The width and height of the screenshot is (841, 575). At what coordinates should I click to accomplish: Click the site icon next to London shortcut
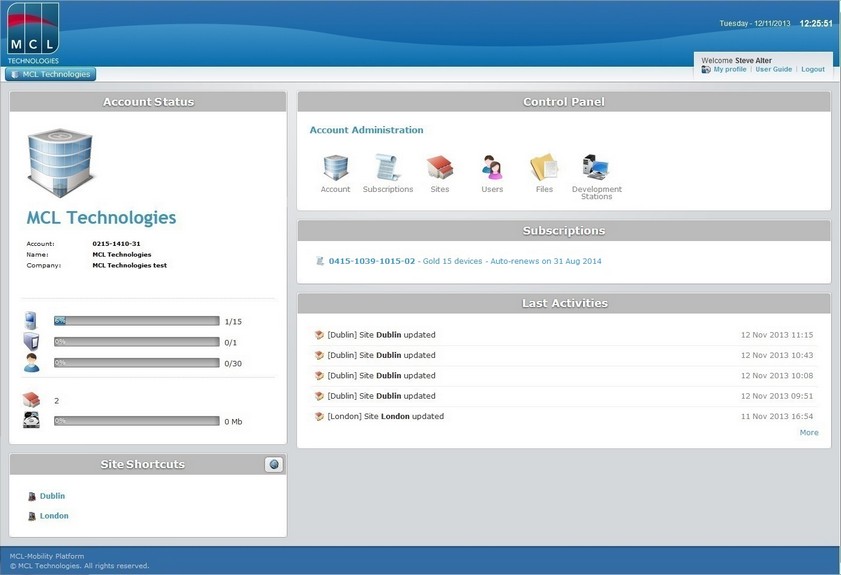point(32,516)
